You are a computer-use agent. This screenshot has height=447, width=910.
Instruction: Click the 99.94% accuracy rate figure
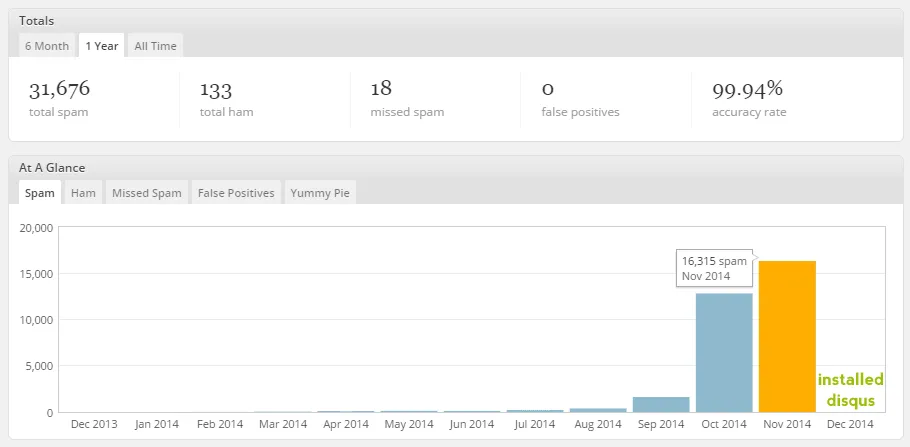748,89
